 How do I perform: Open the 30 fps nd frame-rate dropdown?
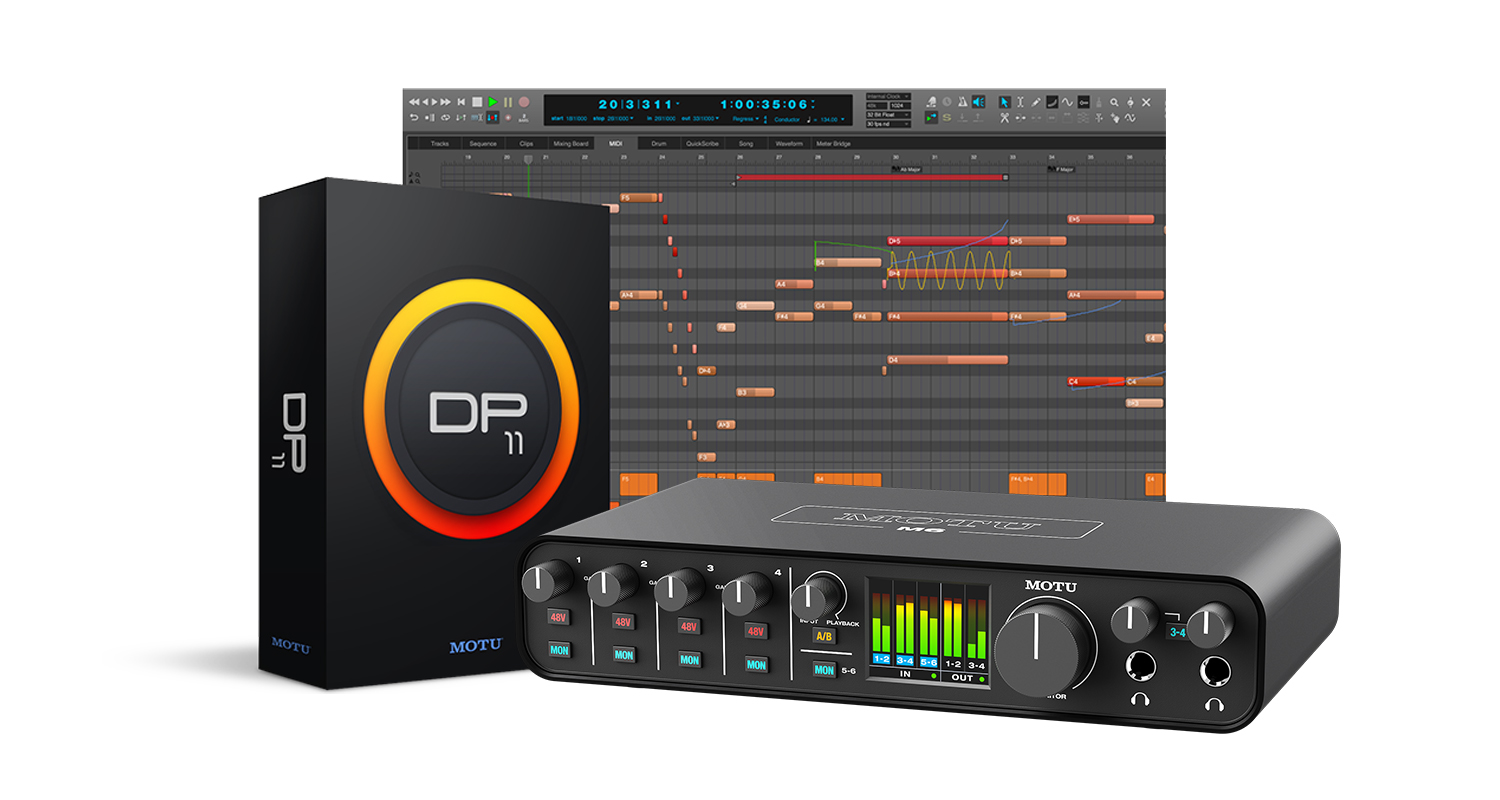[888, 124]
